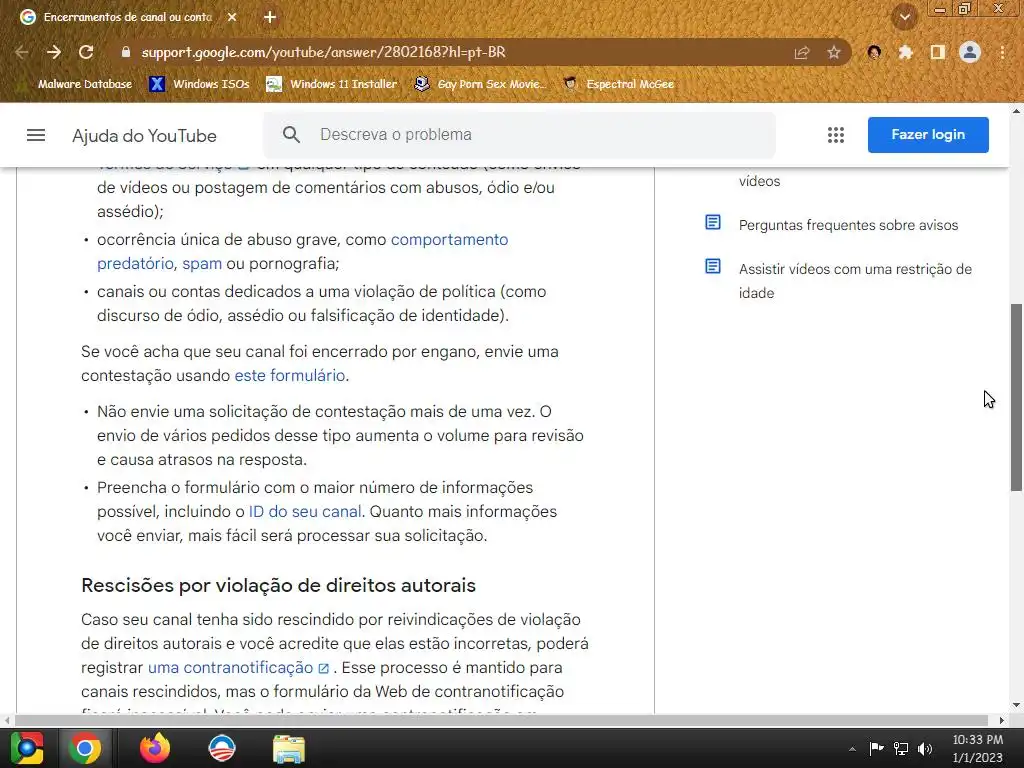Screen dimensions: 1024x768
Task: Close the Encerramentos de canal tab
Action: (232, 18)
